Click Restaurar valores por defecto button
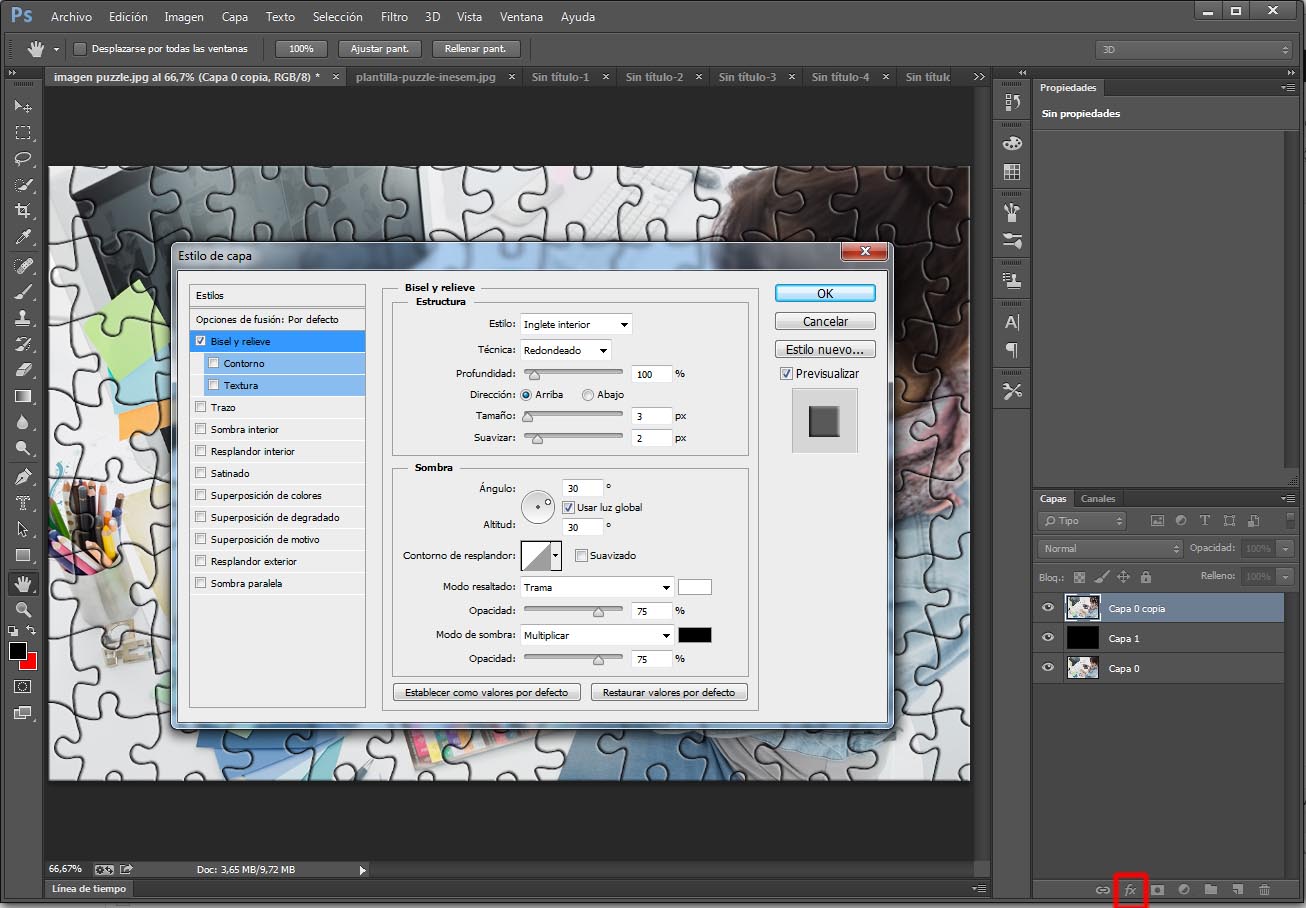 click(668, 692)
